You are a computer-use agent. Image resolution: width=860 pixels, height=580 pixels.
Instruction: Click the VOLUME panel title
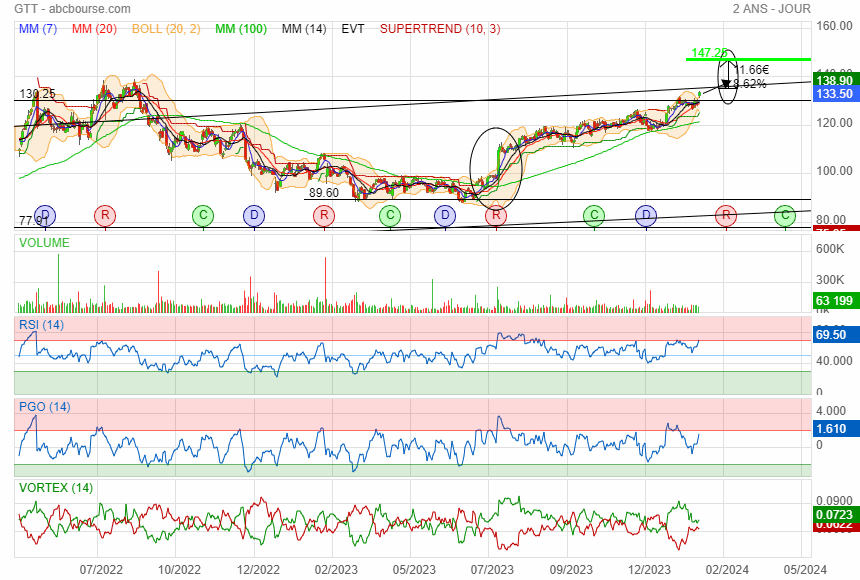click(44, 243)
